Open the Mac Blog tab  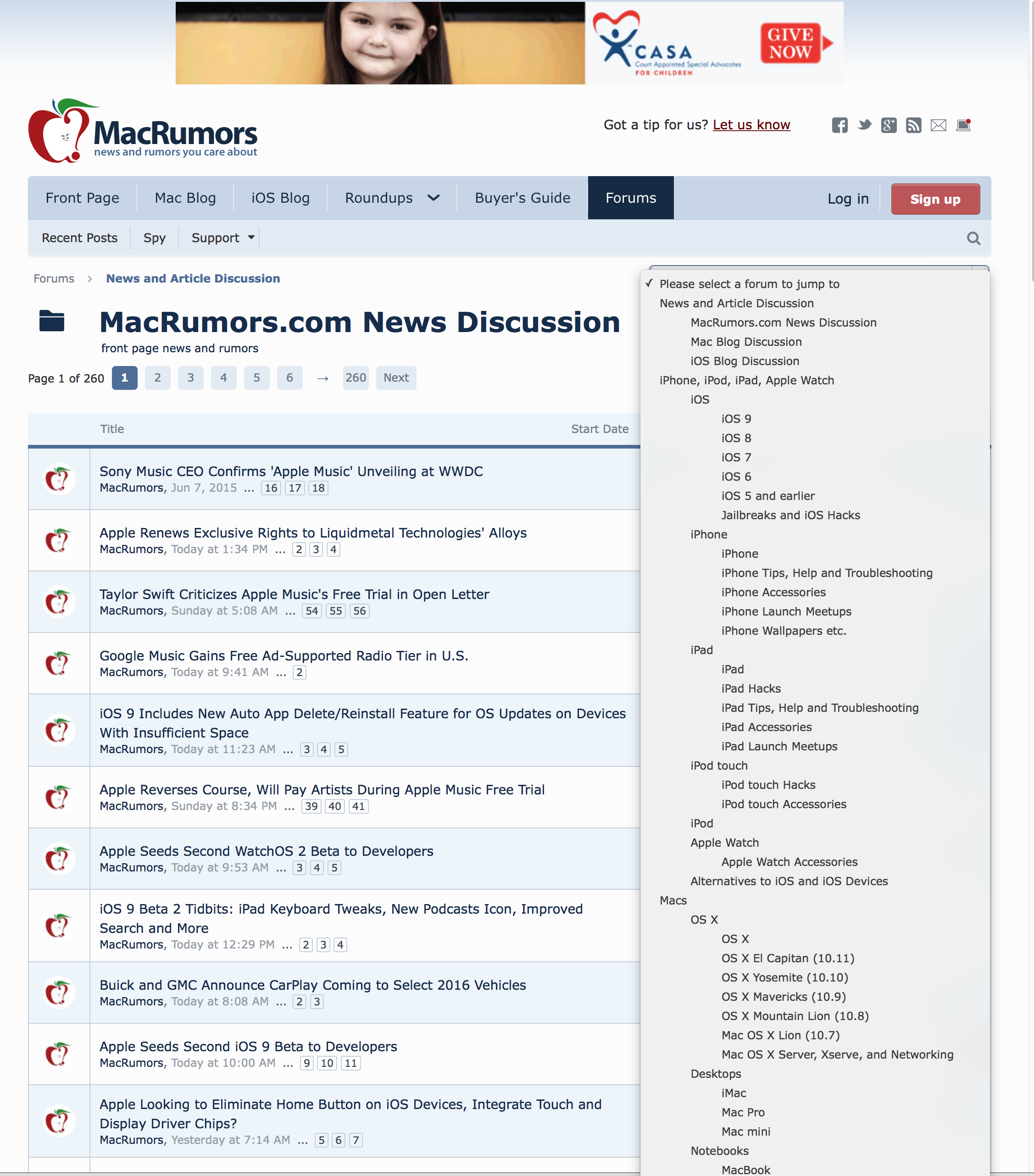[x=185, y=197]
